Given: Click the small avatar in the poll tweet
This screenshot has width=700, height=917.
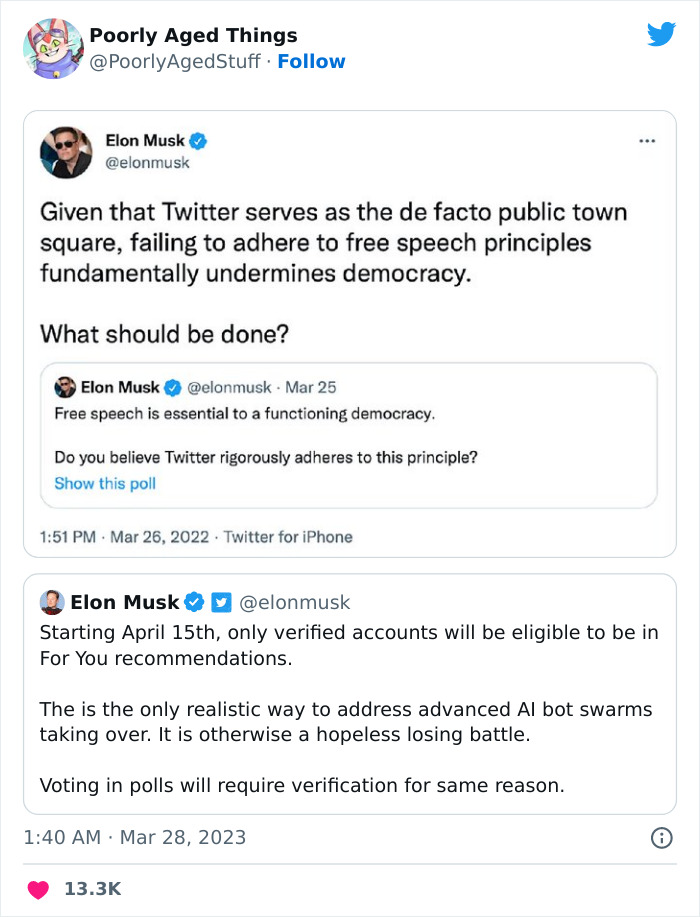Looking at the screenshot, I should click(66, 387).
